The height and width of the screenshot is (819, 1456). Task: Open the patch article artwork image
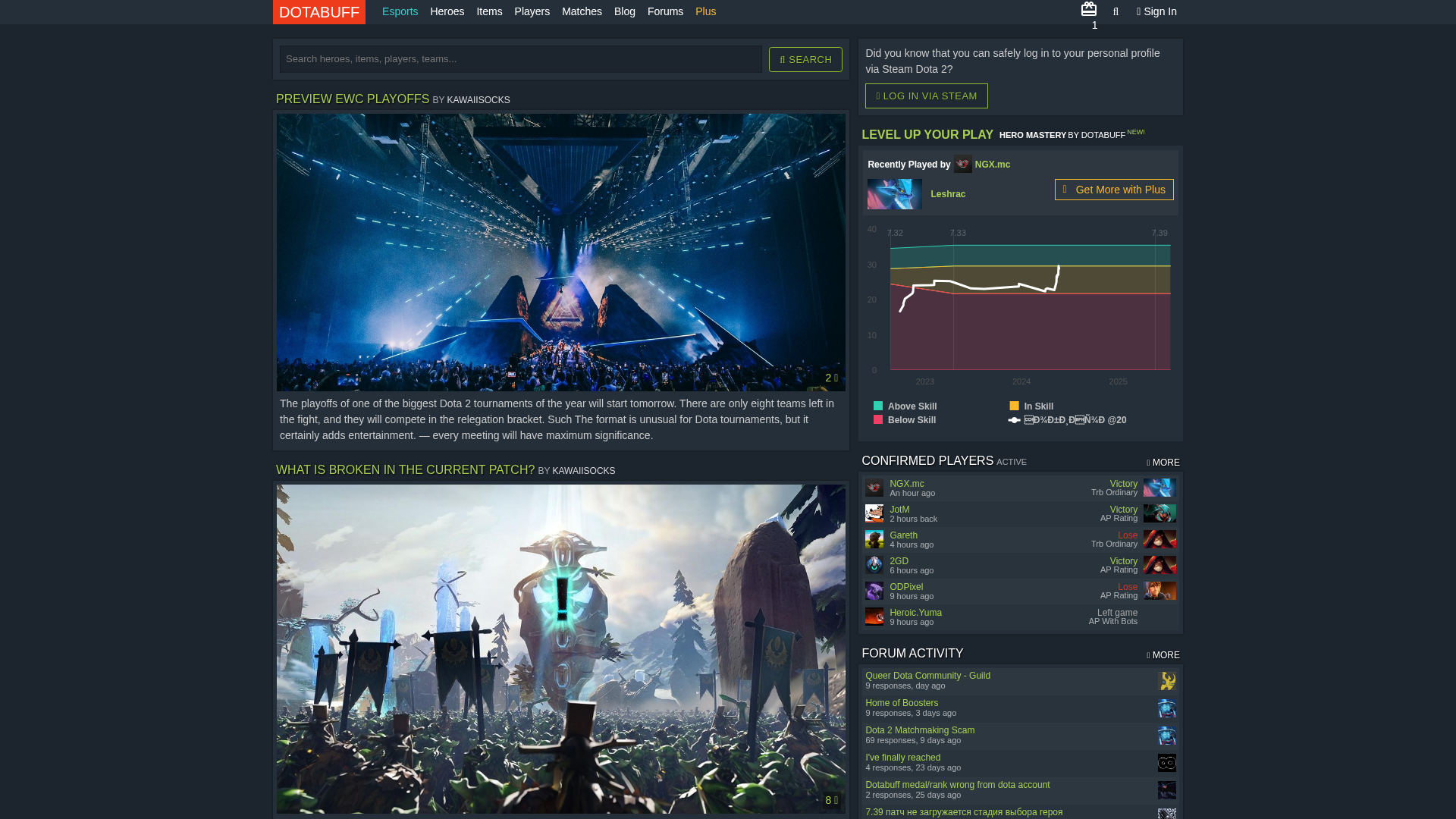click(x=561, y=649)
